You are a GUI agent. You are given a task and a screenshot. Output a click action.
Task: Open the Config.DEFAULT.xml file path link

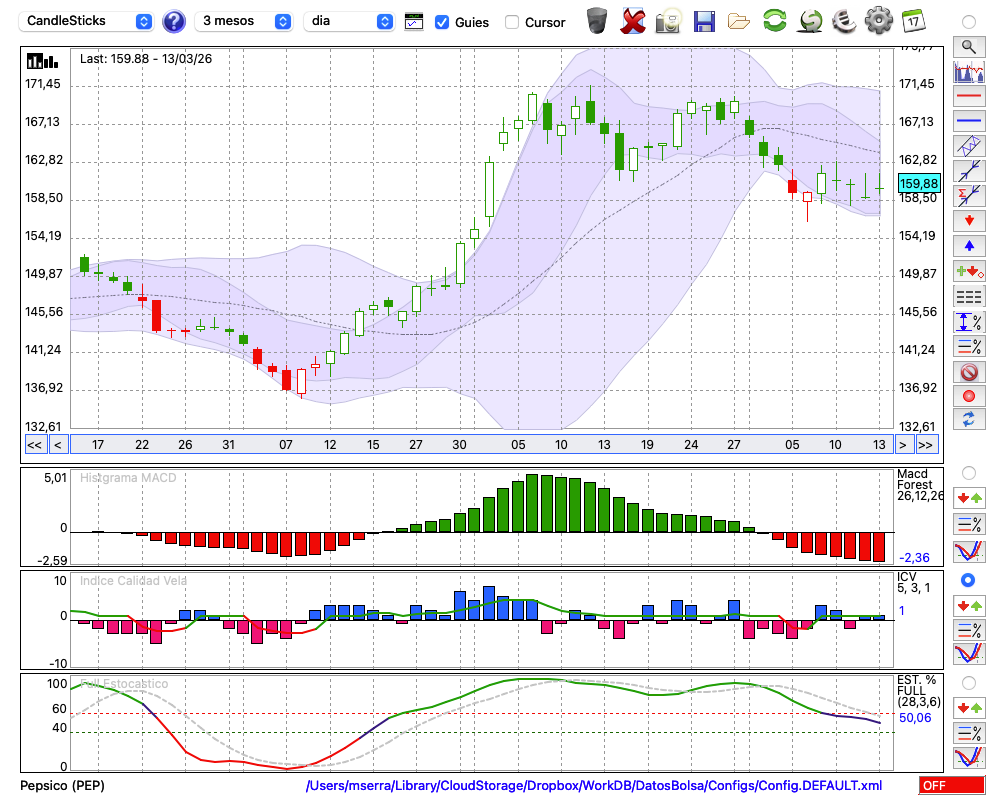click(x=594, y=786)
